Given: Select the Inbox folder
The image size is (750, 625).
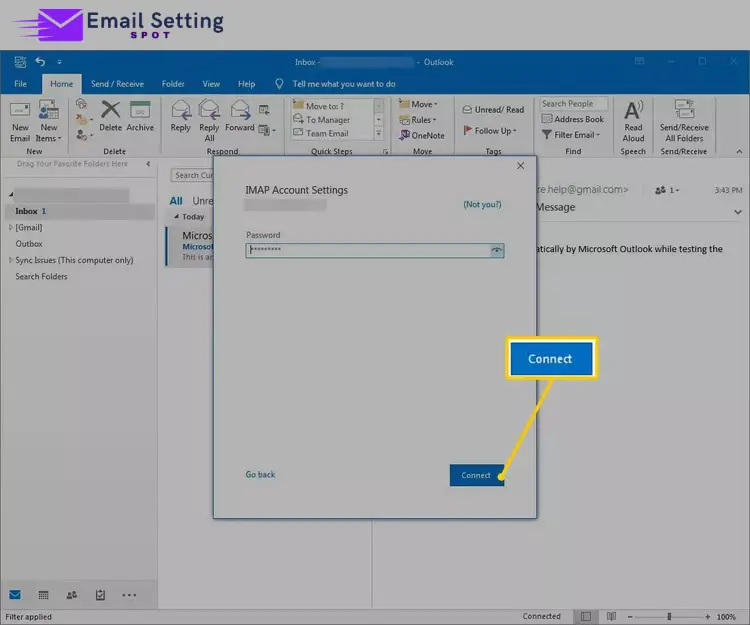Looking at the screenshot, I should [x=80, y=211].
